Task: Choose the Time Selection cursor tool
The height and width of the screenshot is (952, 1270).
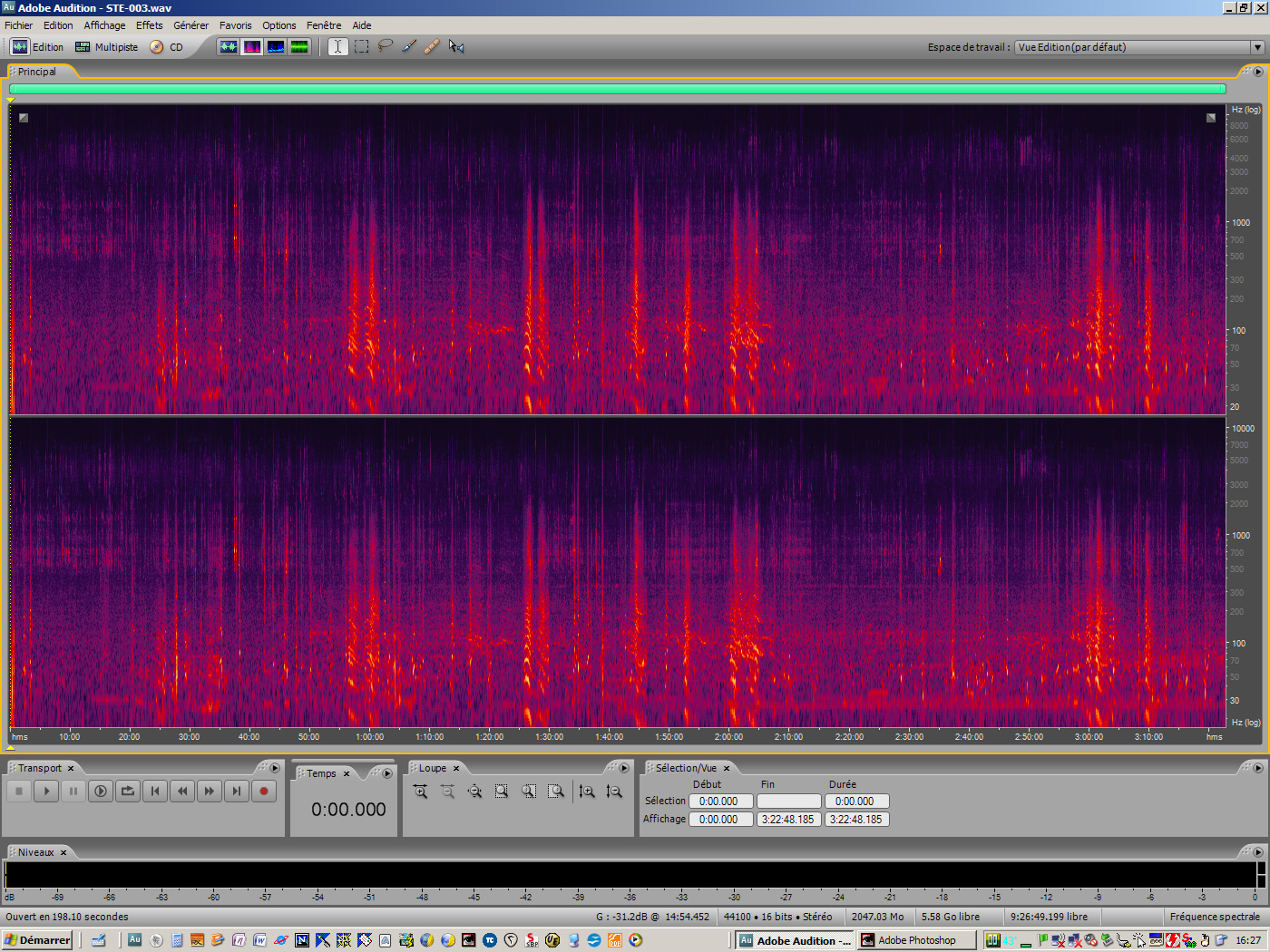Action: click(338, 46)
